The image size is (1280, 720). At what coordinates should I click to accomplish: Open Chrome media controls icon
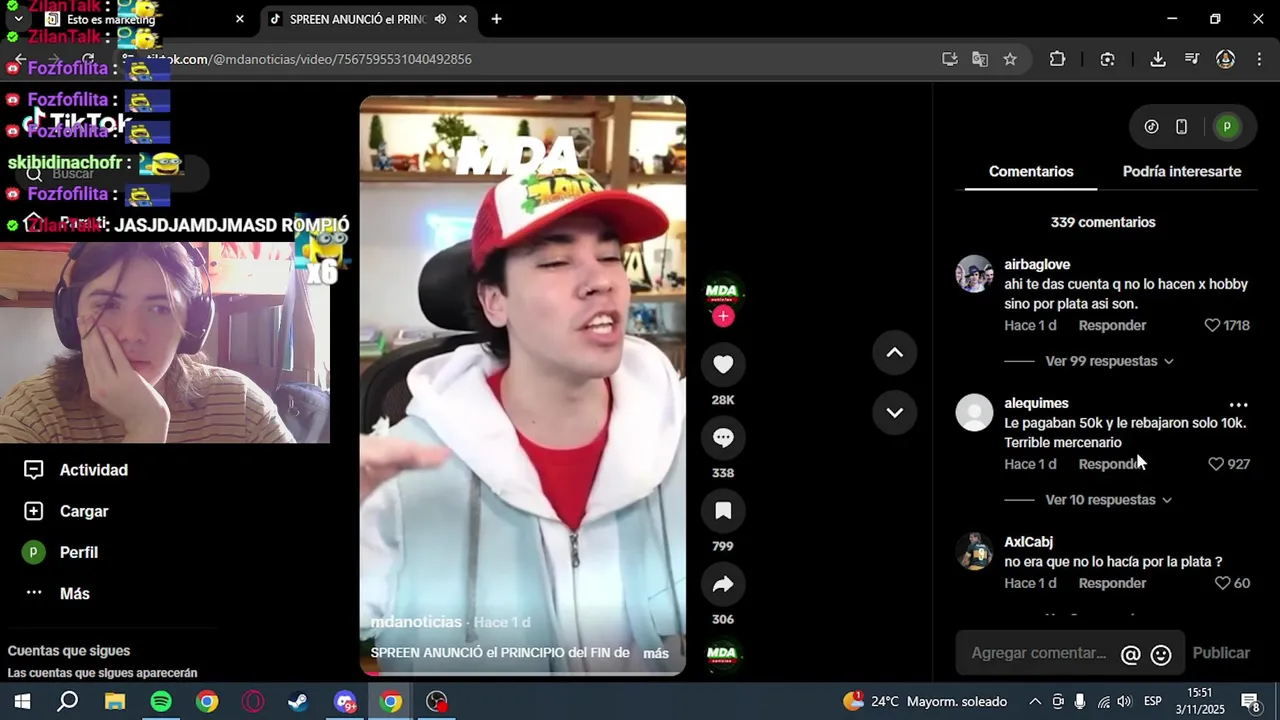click(x=1191, y=59)
